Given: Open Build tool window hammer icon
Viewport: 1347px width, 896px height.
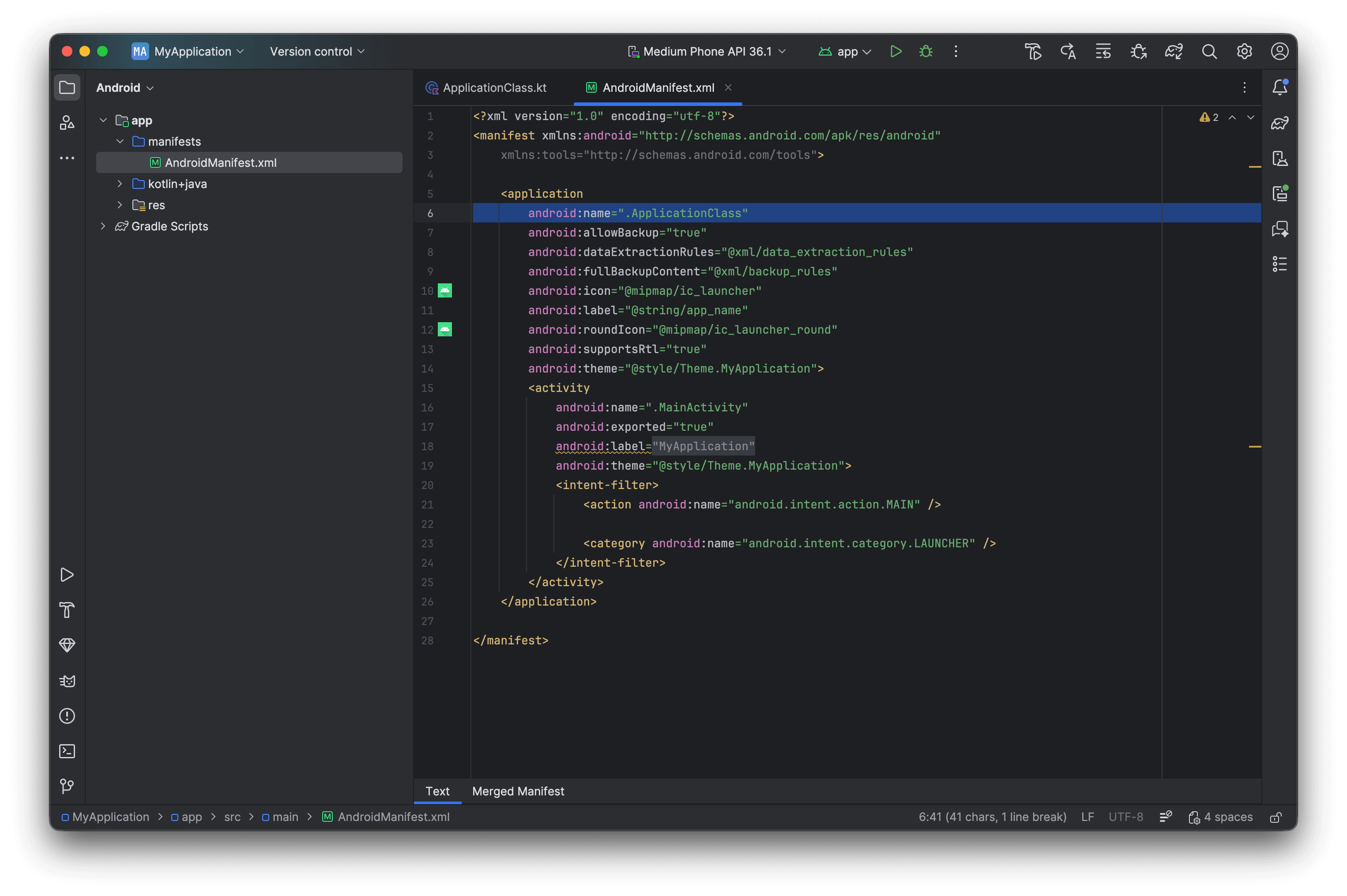Looking at the screenshot, I should tap(67, 610).
